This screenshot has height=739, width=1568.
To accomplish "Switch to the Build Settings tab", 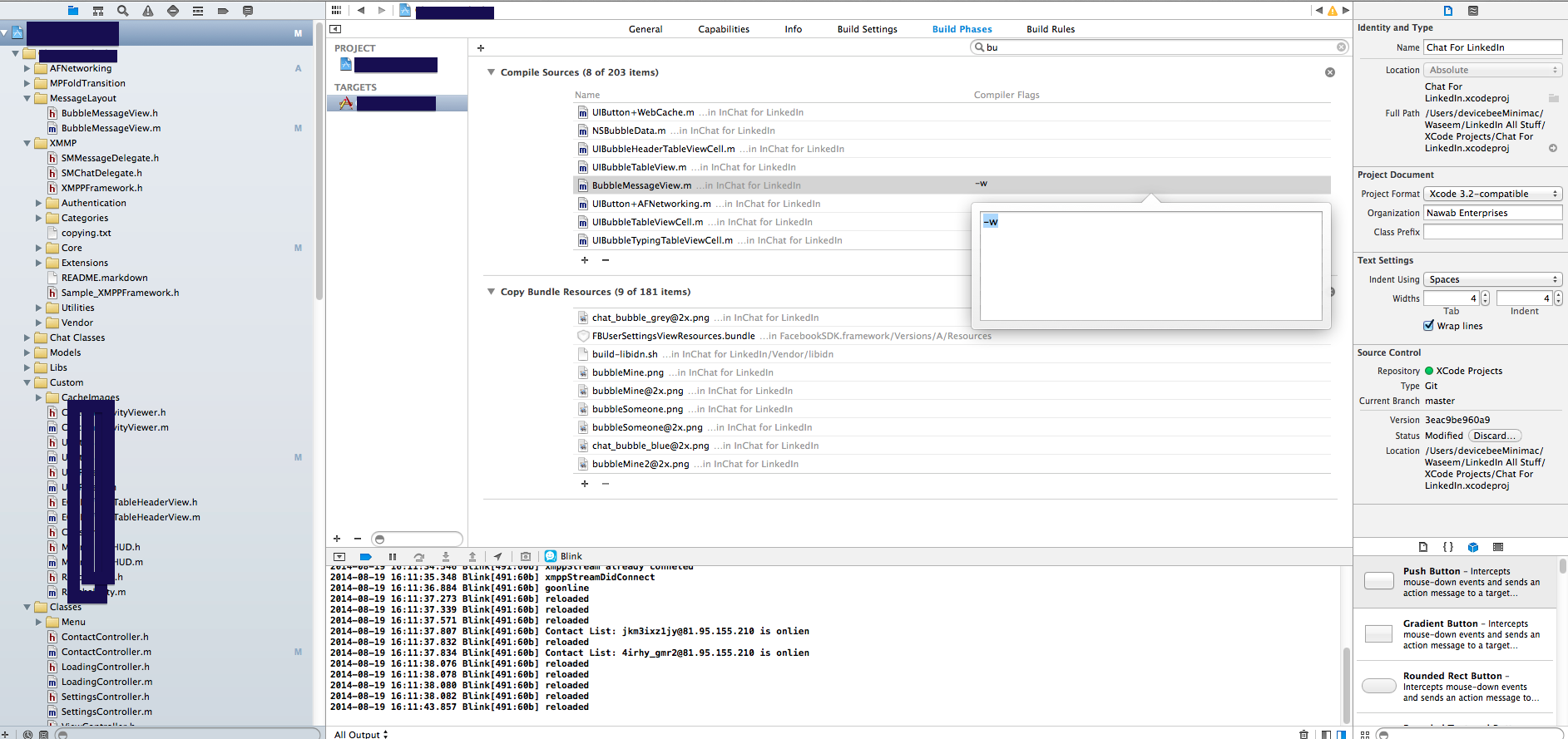I will pos(868,29).
